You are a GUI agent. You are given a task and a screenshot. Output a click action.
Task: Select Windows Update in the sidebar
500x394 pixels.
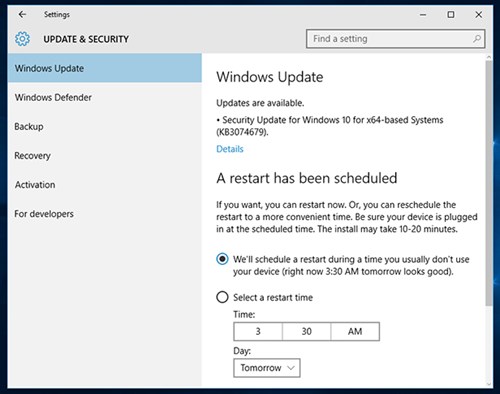pyautogui.click(x=105, y=68)
